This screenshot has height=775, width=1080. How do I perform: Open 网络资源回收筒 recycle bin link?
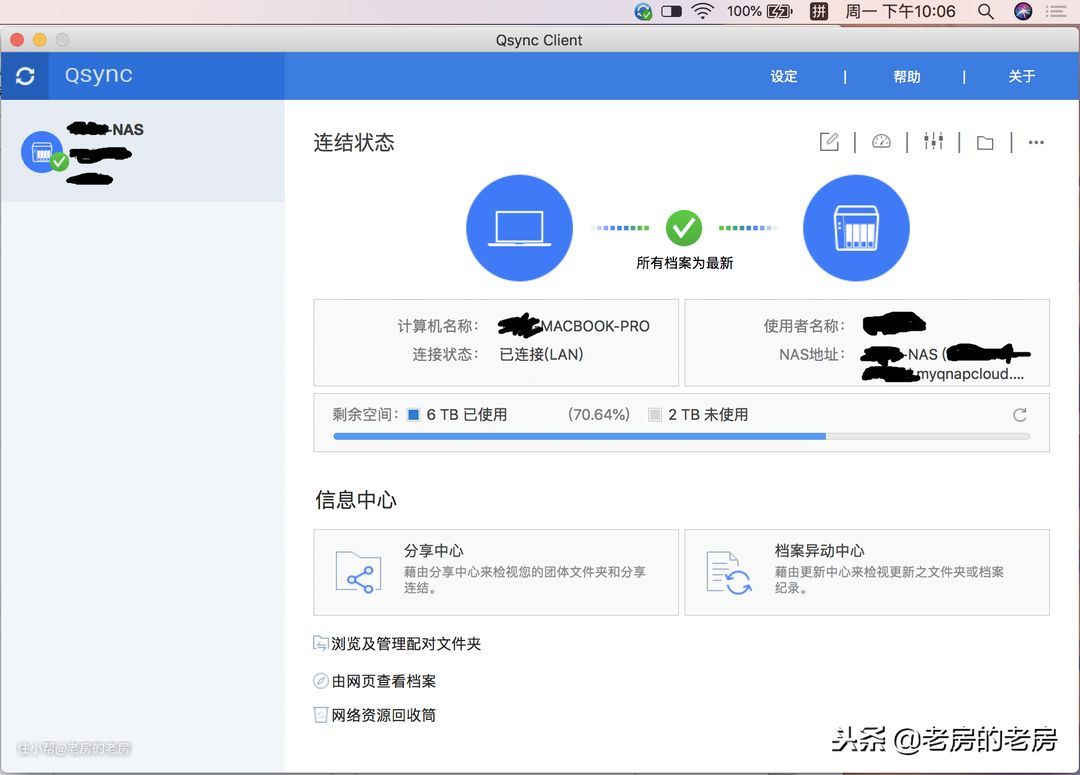click(x=383, y=715)
